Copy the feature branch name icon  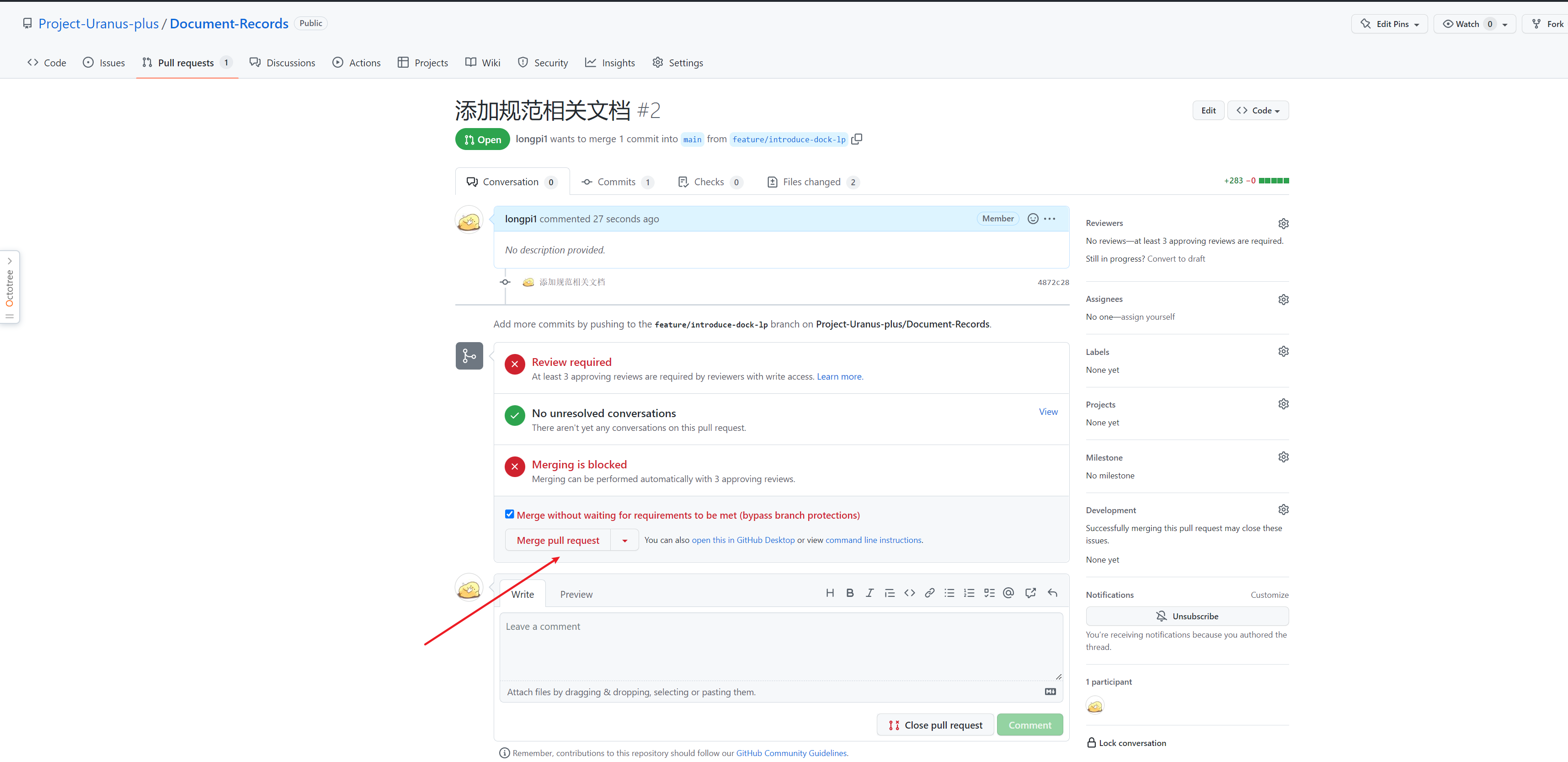tap(856, 139)
